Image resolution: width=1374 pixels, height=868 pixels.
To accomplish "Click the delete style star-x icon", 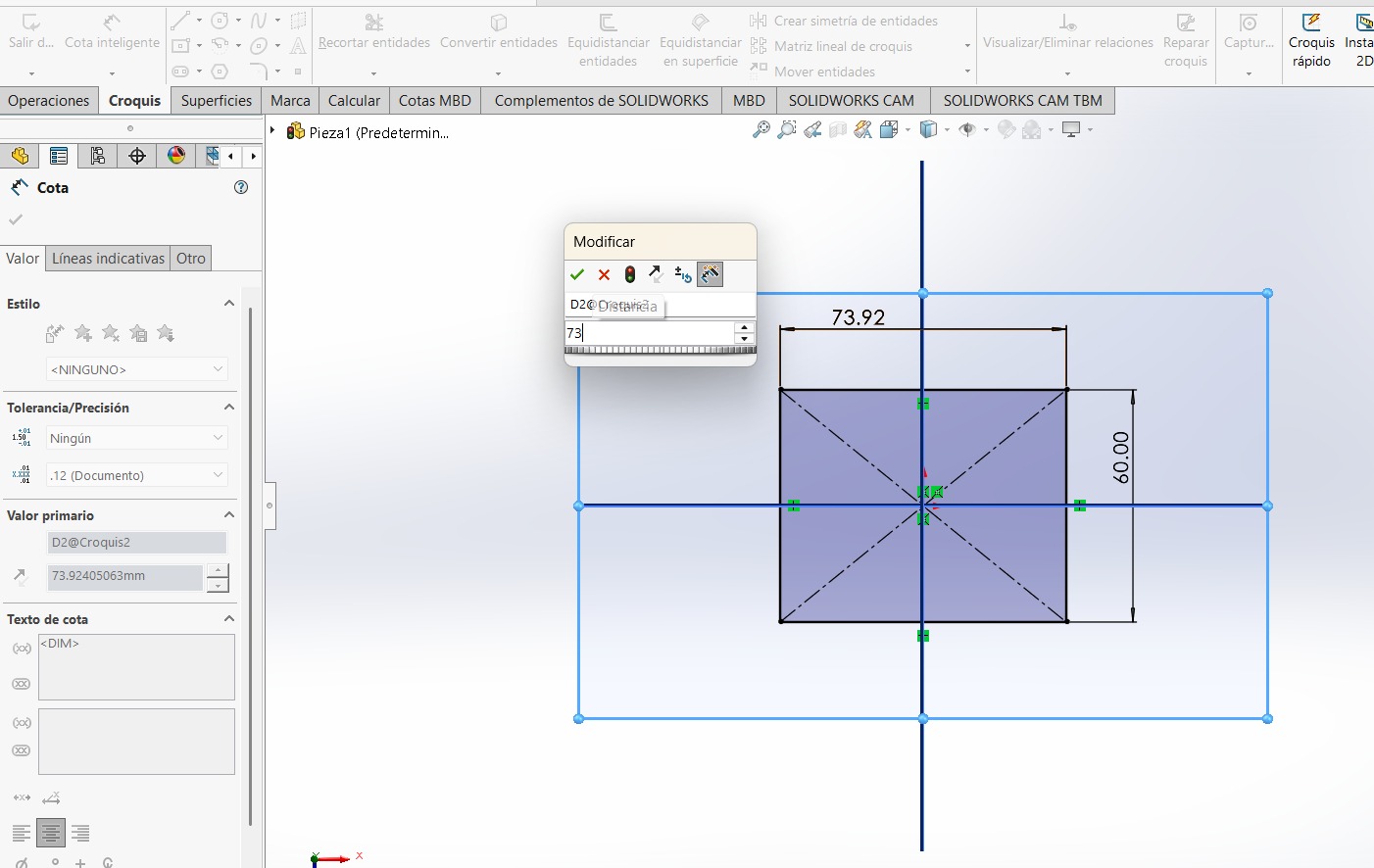I will (x=111, y=334).
